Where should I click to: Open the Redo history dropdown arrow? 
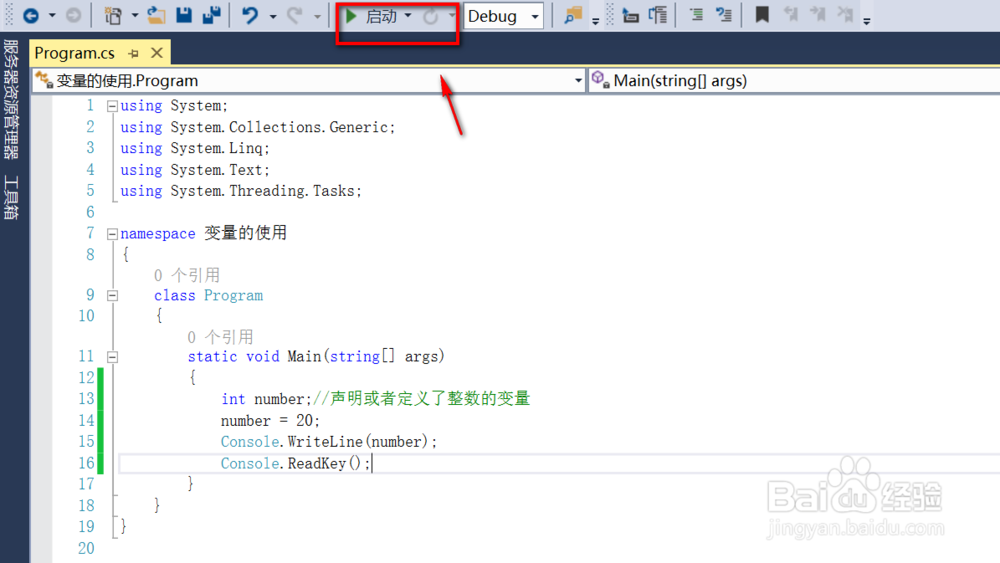coord(317,16)
